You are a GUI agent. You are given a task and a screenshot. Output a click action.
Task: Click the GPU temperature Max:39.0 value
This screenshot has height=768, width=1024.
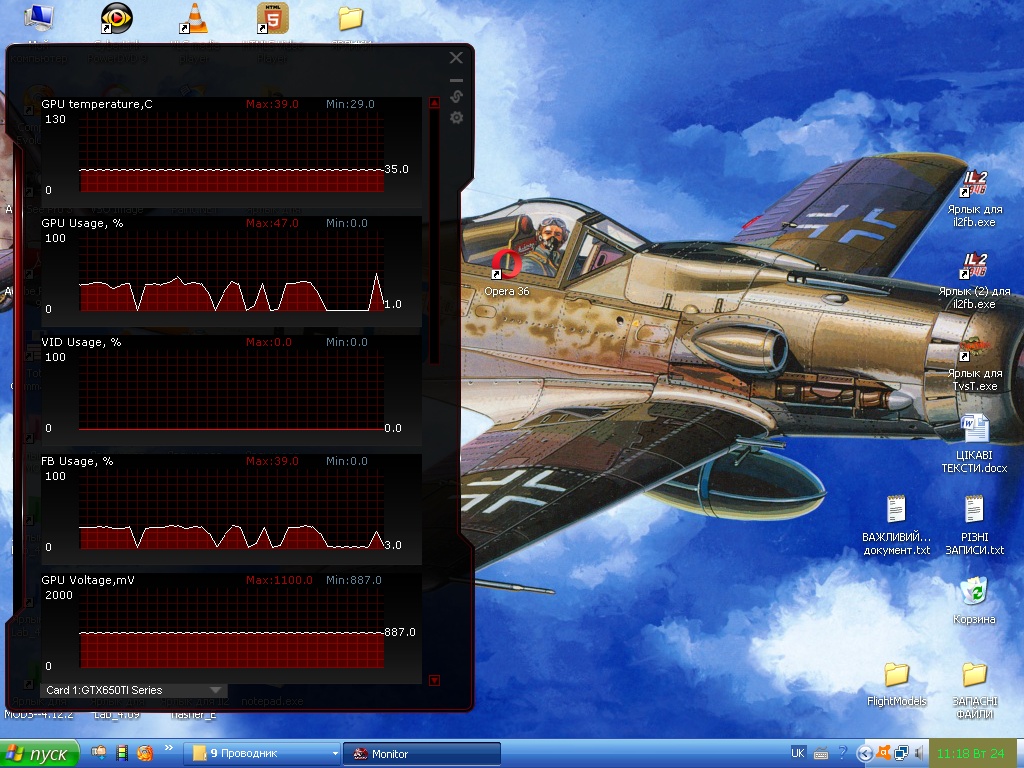point(272,104)
